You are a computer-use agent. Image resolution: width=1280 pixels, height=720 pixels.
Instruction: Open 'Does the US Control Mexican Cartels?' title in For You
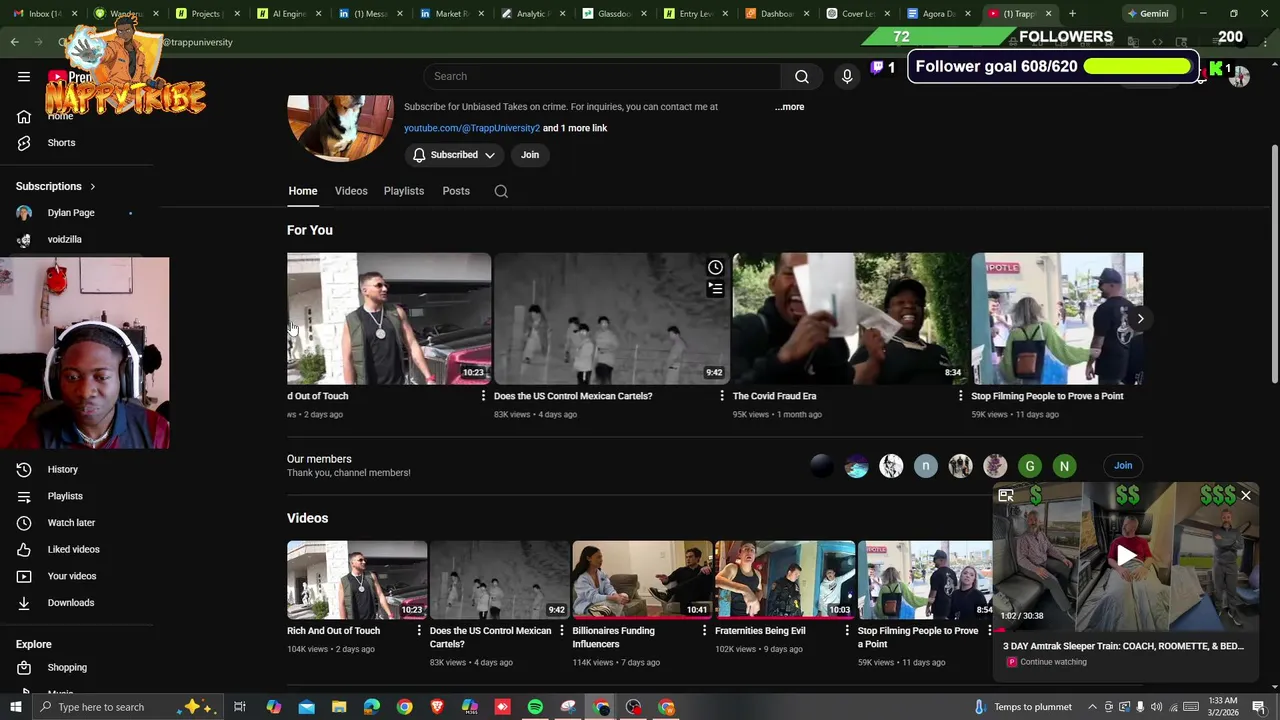pyautogui.click(x=573, y=396)
